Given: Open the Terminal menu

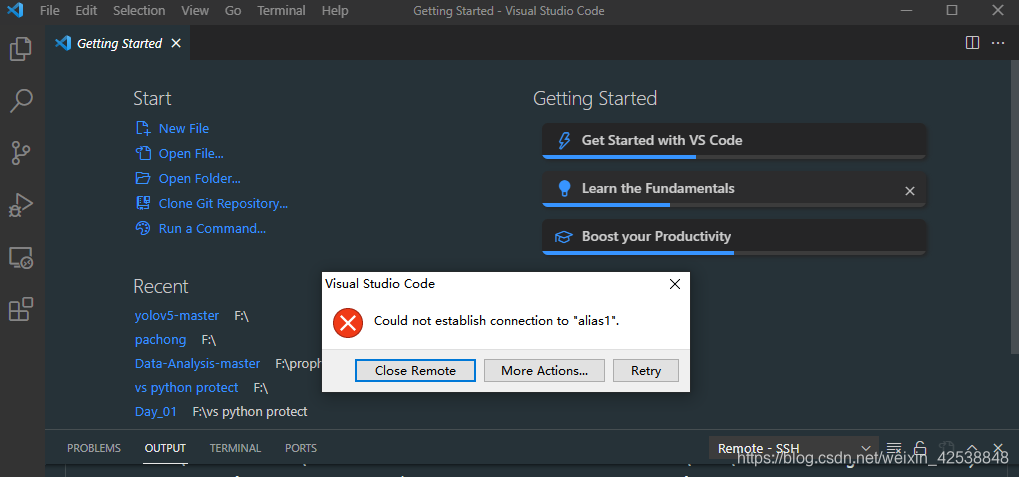Looking at the screenshot, I should coord(281,10).
